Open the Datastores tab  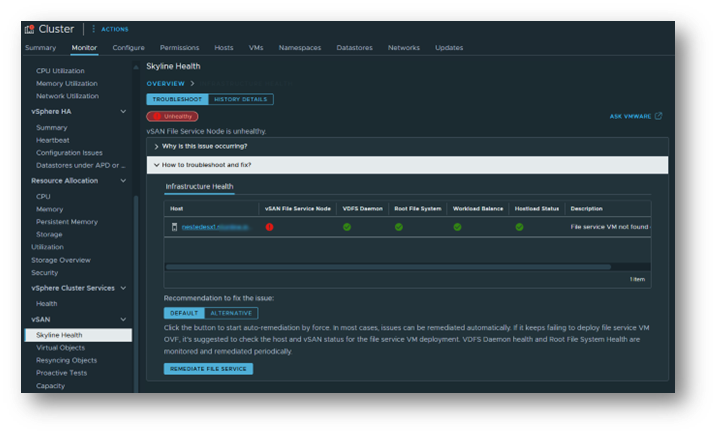tap(354, 48)
